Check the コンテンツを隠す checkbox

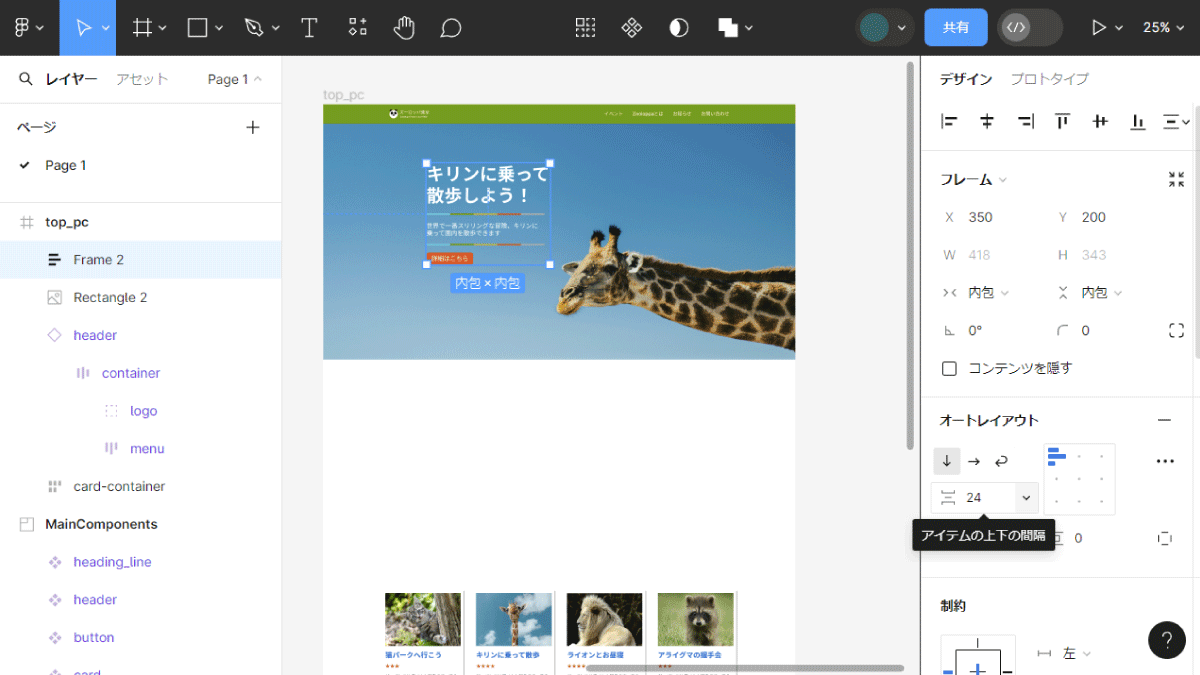point(949,368)
